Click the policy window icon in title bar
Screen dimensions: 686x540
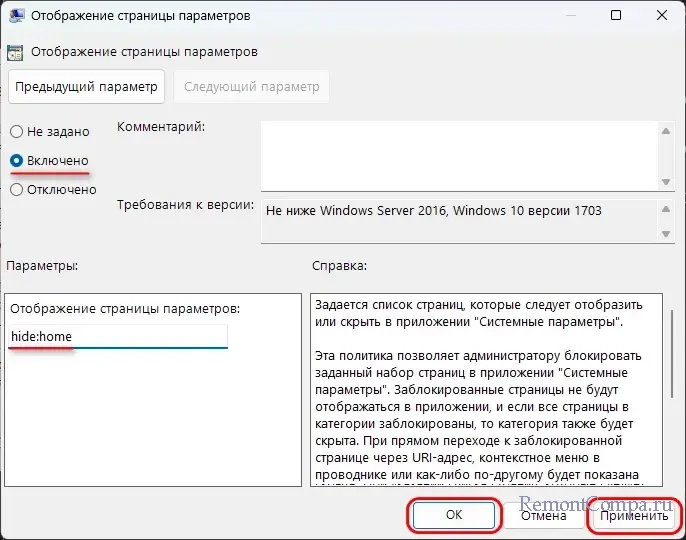click(17, 17)
